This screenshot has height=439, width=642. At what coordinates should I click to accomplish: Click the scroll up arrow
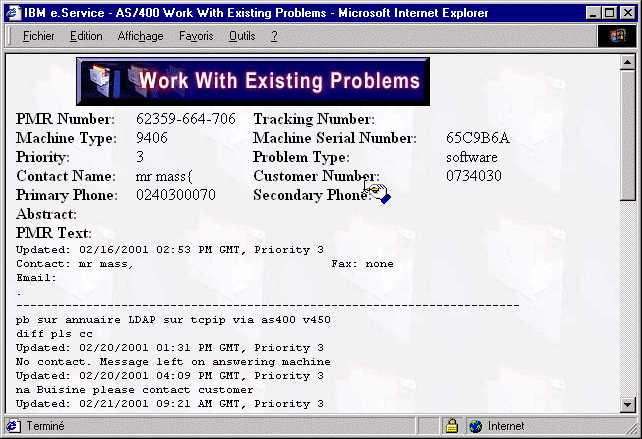(x=627, y=62)
